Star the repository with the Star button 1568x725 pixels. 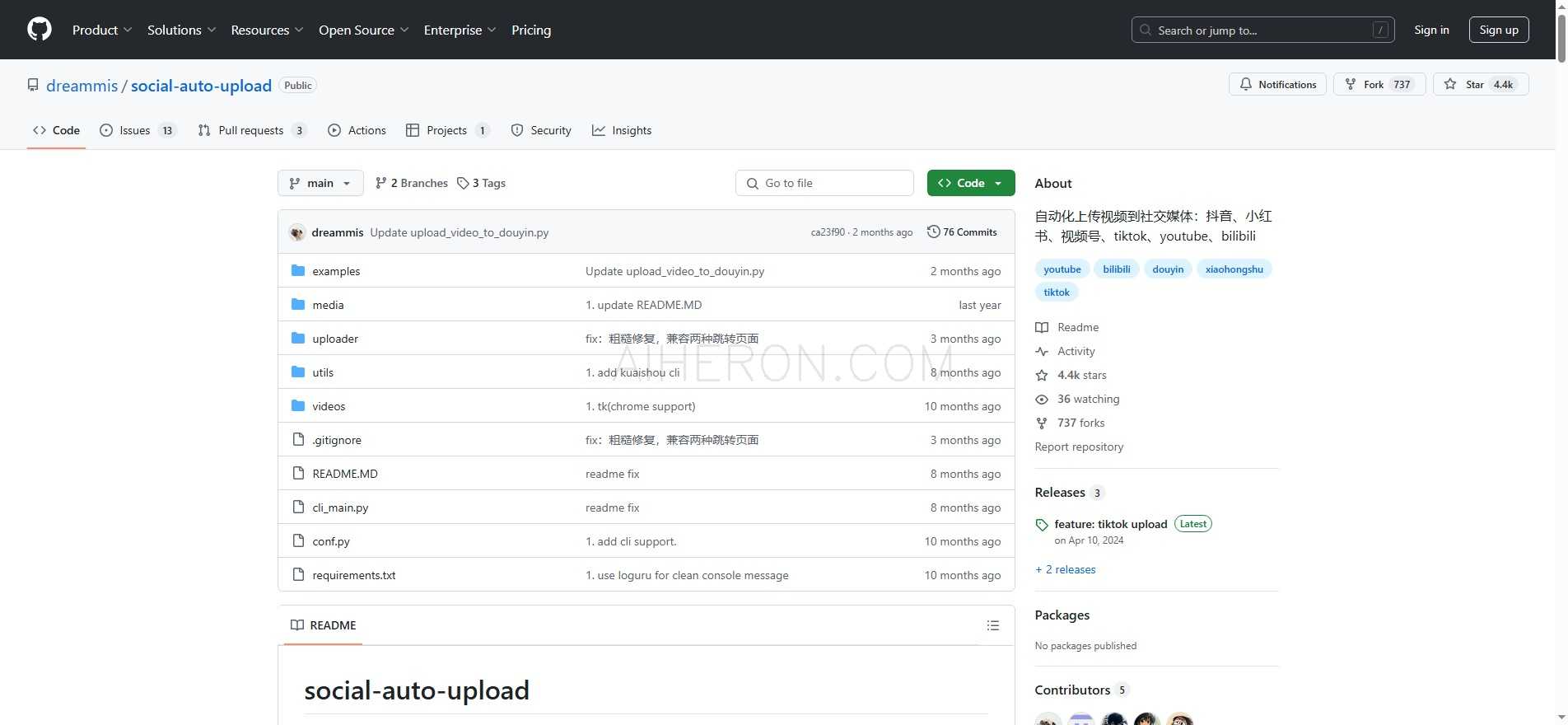(1481, 84)
